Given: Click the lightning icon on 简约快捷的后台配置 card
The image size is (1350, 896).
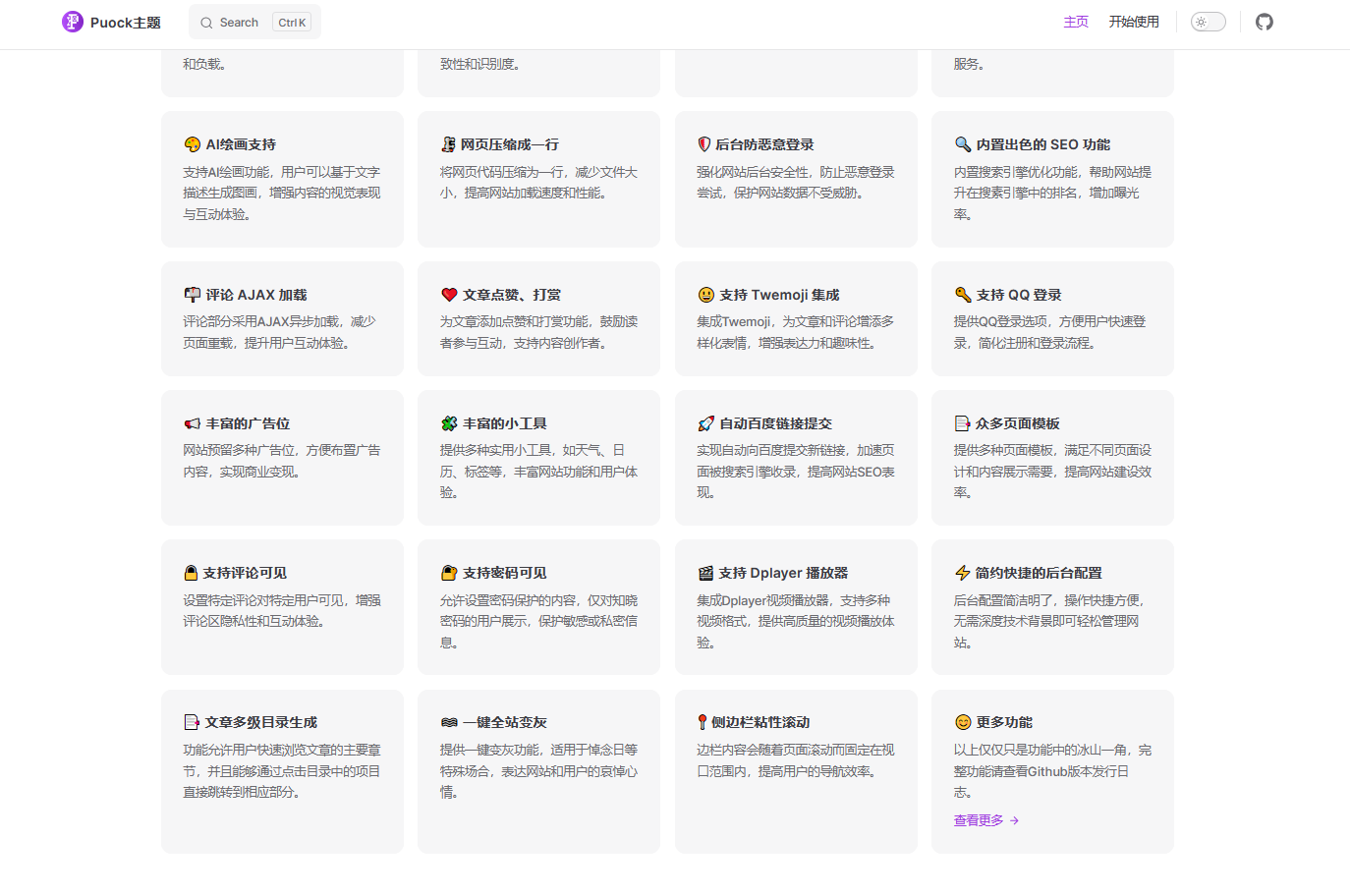Looking at the screenshot, I should click(962, 573).
